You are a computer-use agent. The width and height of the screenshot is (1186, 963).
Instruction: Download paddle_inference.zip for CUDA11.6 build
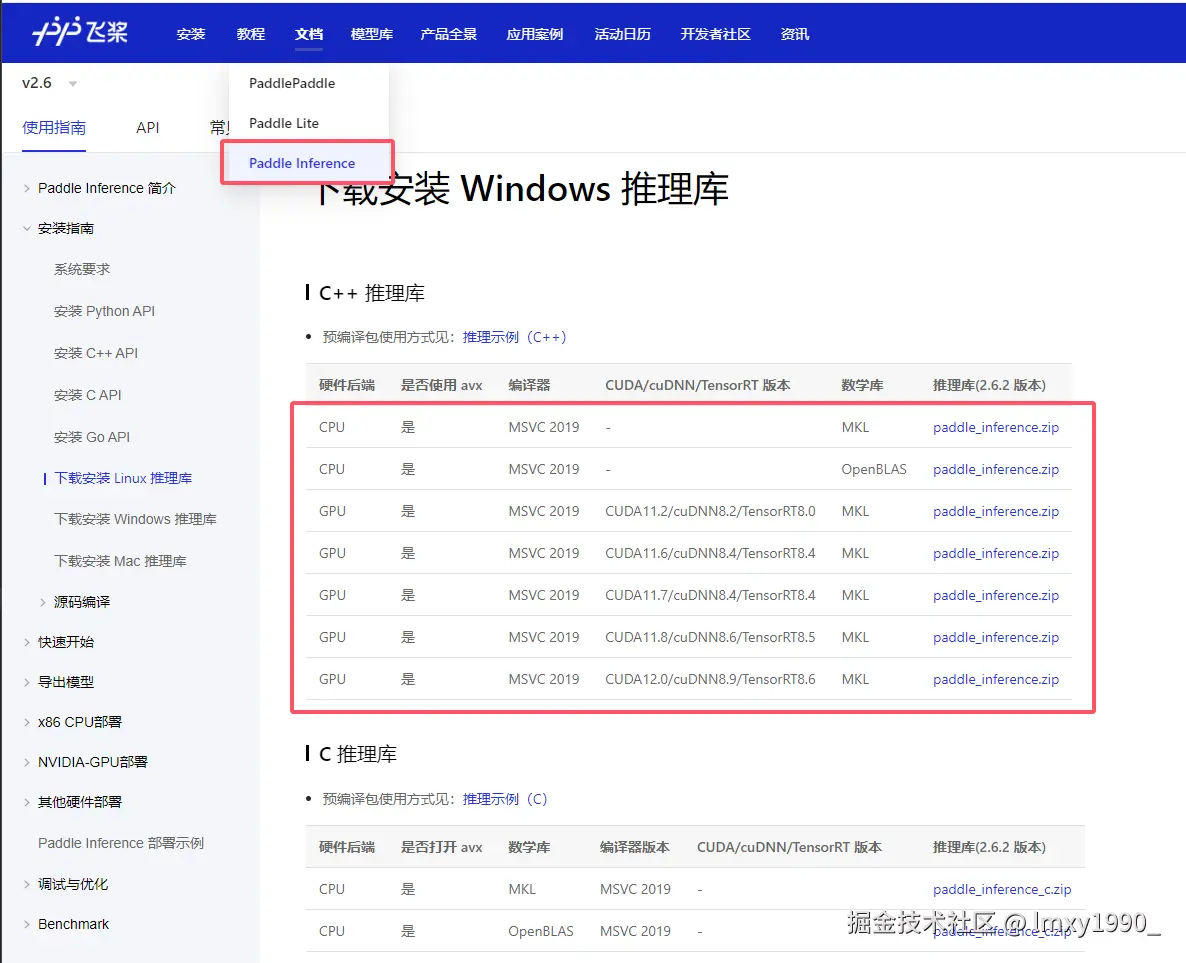coord(995,554)
